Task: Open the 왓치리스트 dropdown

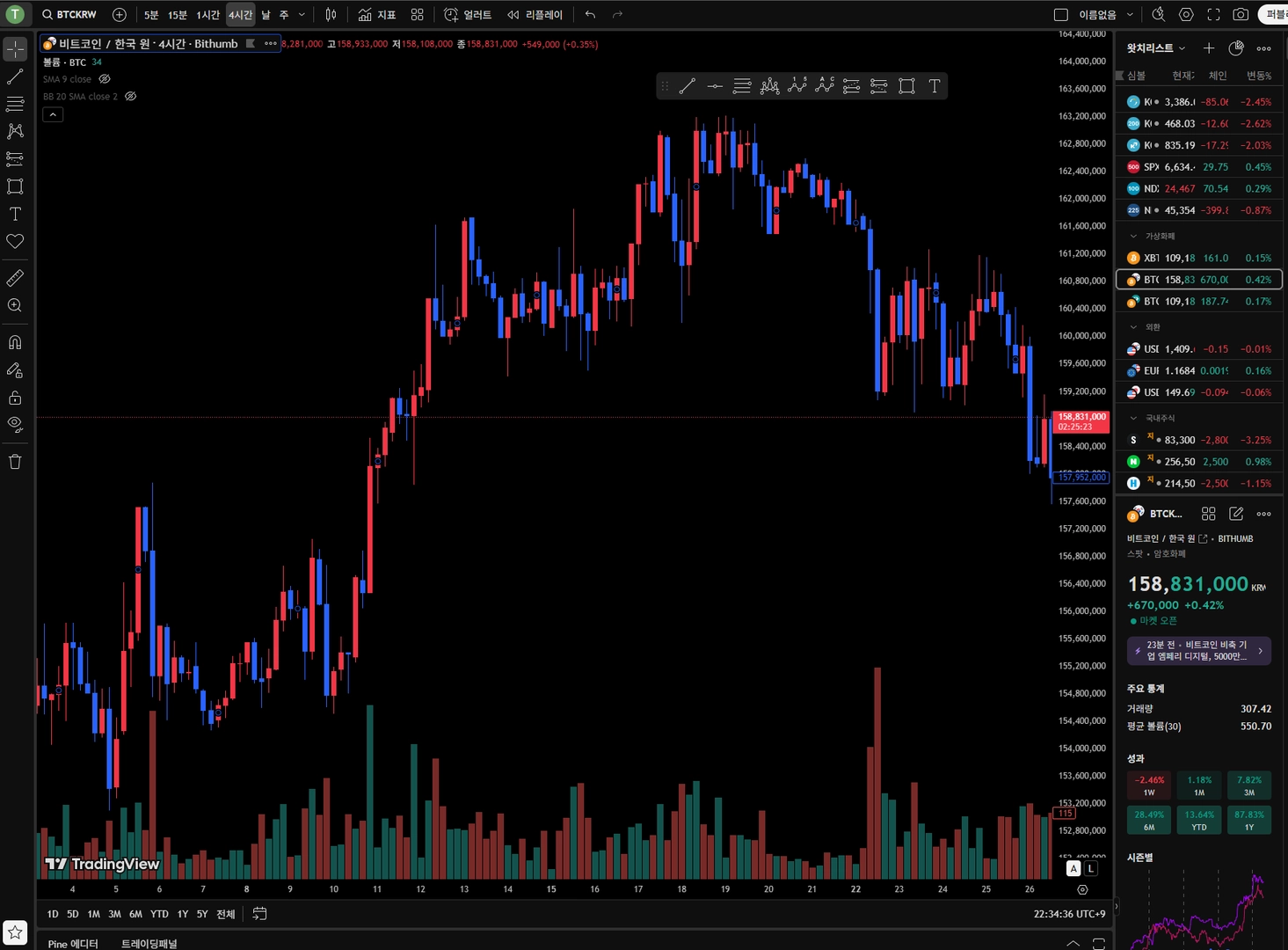Action: point(1156,48)
